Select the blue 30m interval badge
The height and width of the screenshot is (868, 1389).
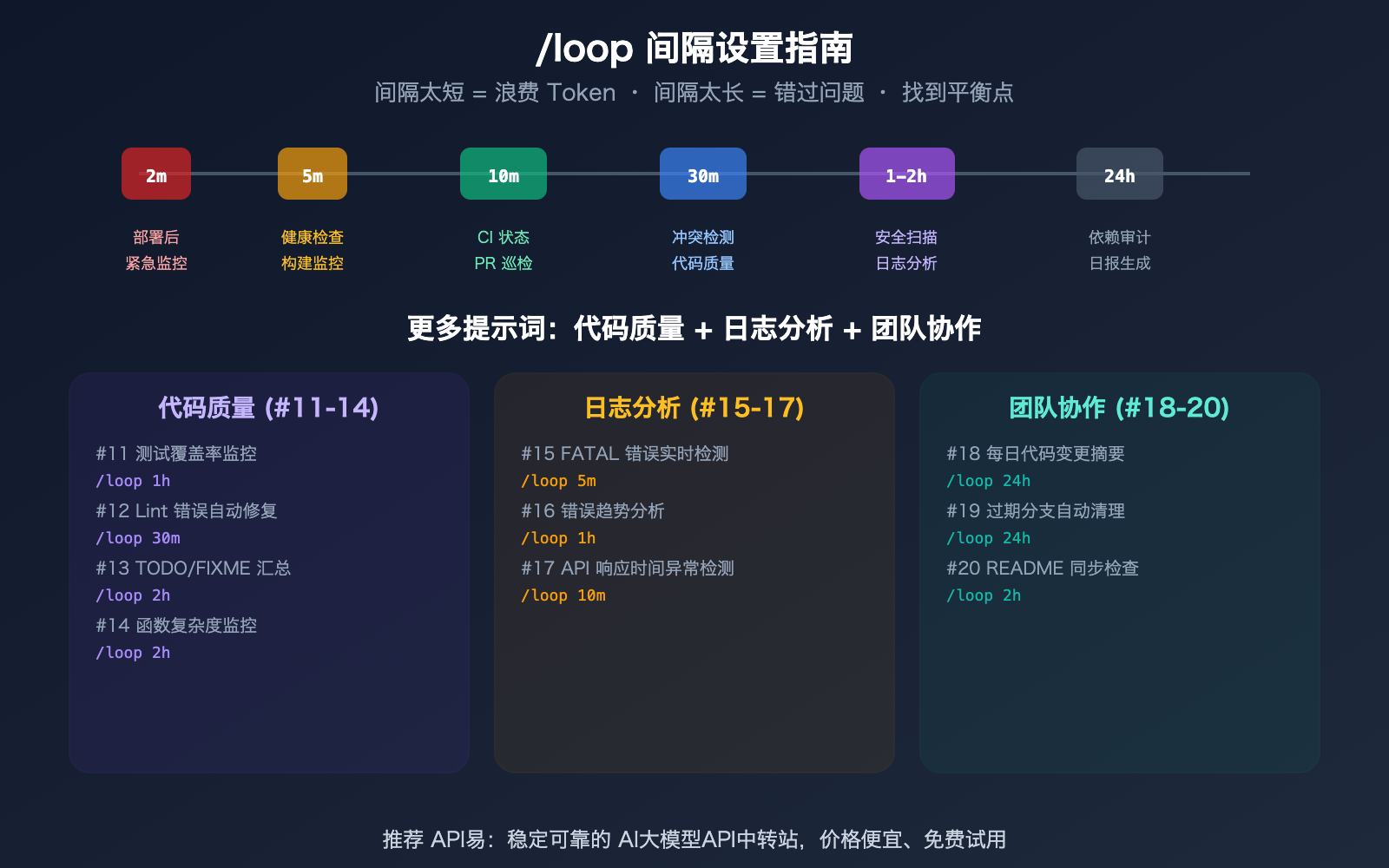(703, 174)
